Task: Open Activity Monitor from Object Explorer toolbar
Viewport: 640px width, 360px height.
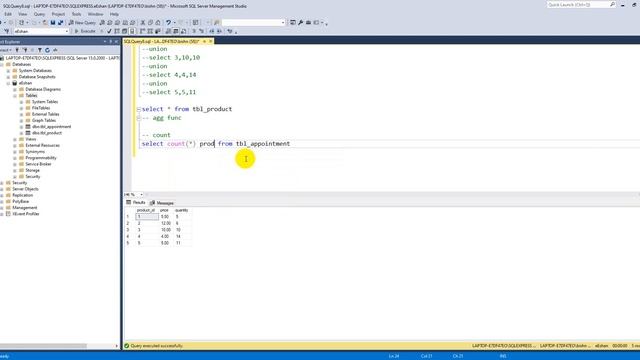Action: [55, 50]
